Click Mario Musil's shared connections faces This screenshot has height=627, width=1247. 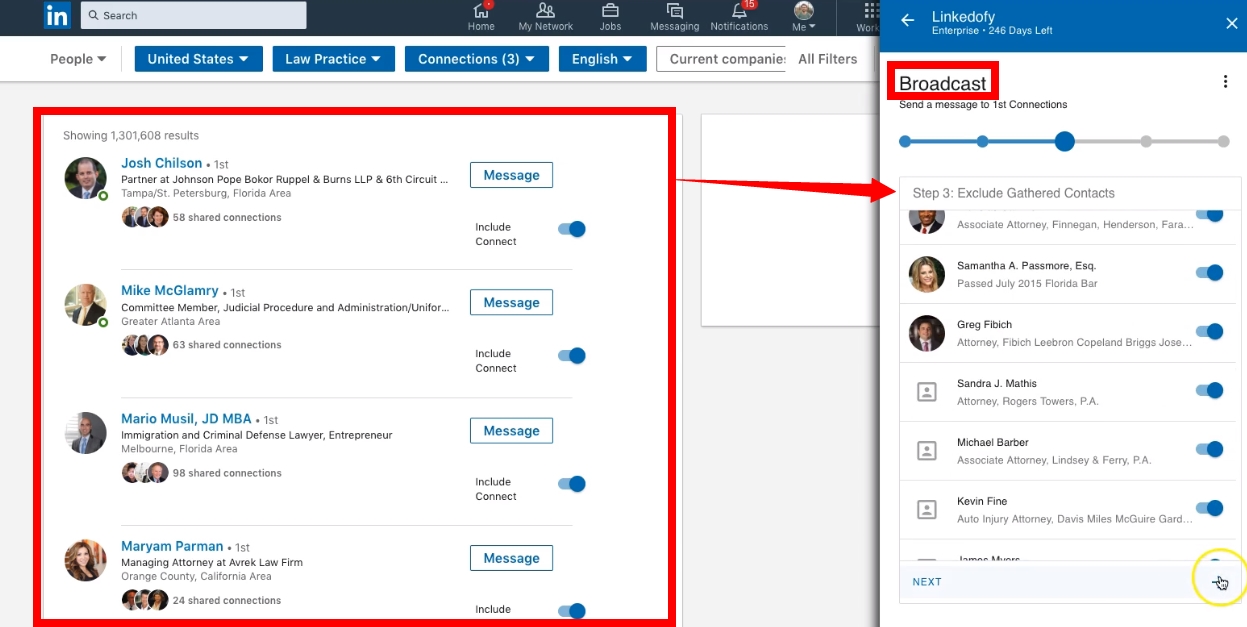[x=145, y=473]
